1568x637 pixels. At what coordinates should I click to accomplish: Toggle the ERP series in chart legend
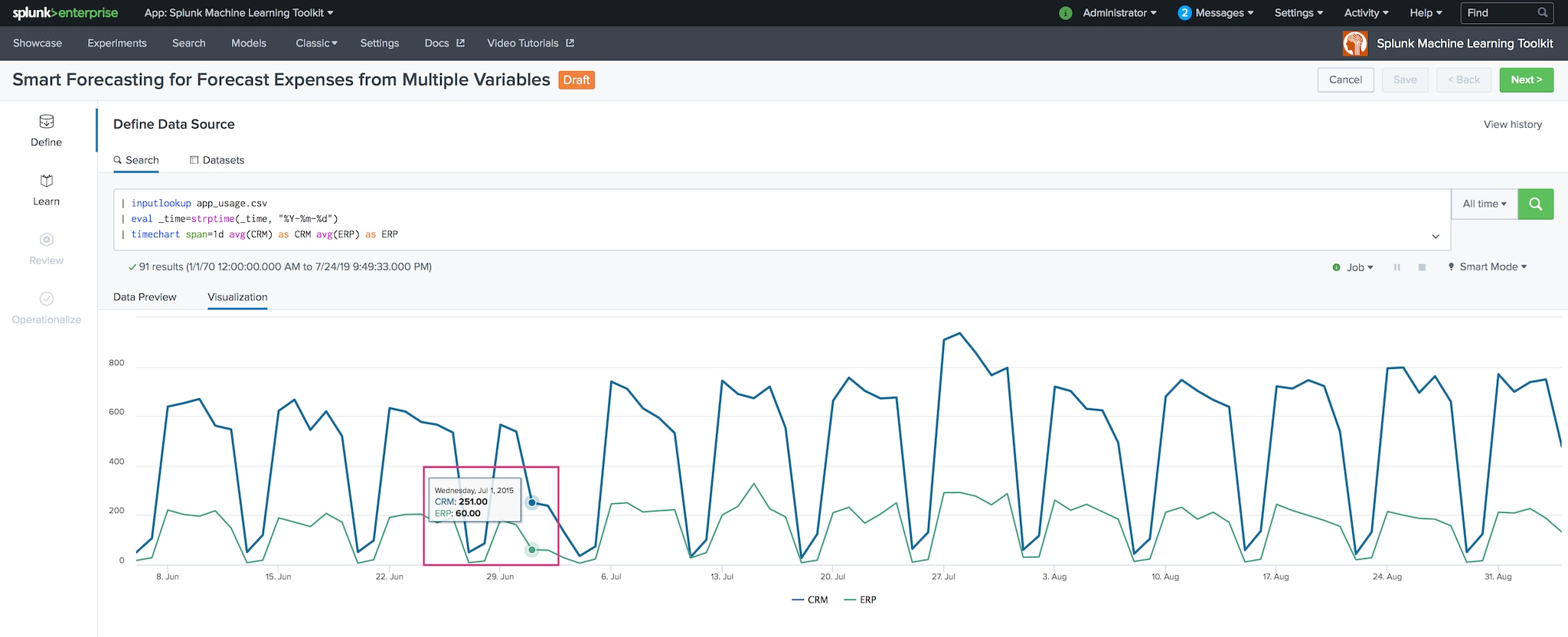pos(860,600)
